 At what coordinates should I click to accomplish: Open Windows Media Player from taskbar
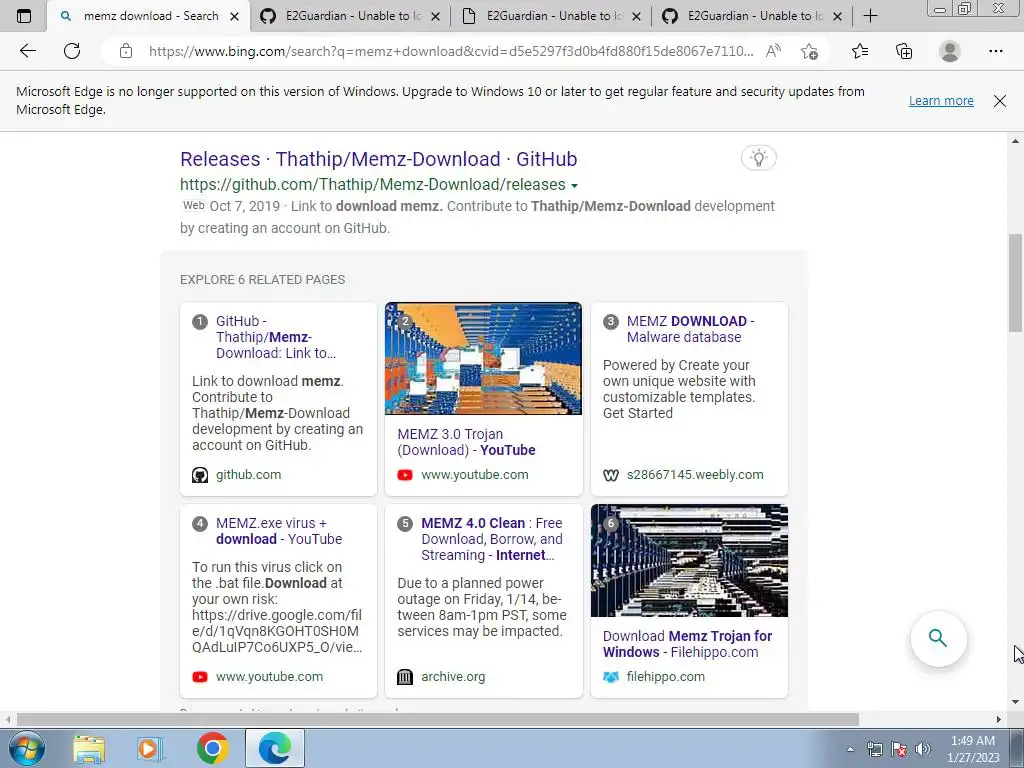tap(149, 749)
